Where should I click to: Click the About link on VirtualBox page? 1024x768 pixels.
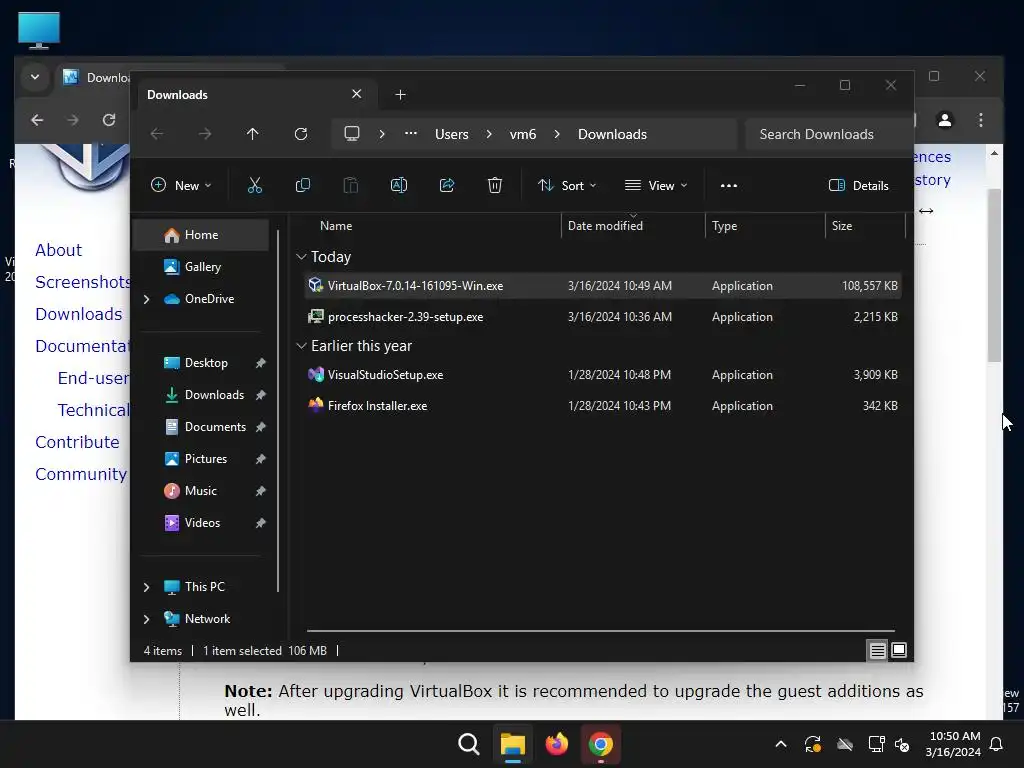tap(58, 250)
